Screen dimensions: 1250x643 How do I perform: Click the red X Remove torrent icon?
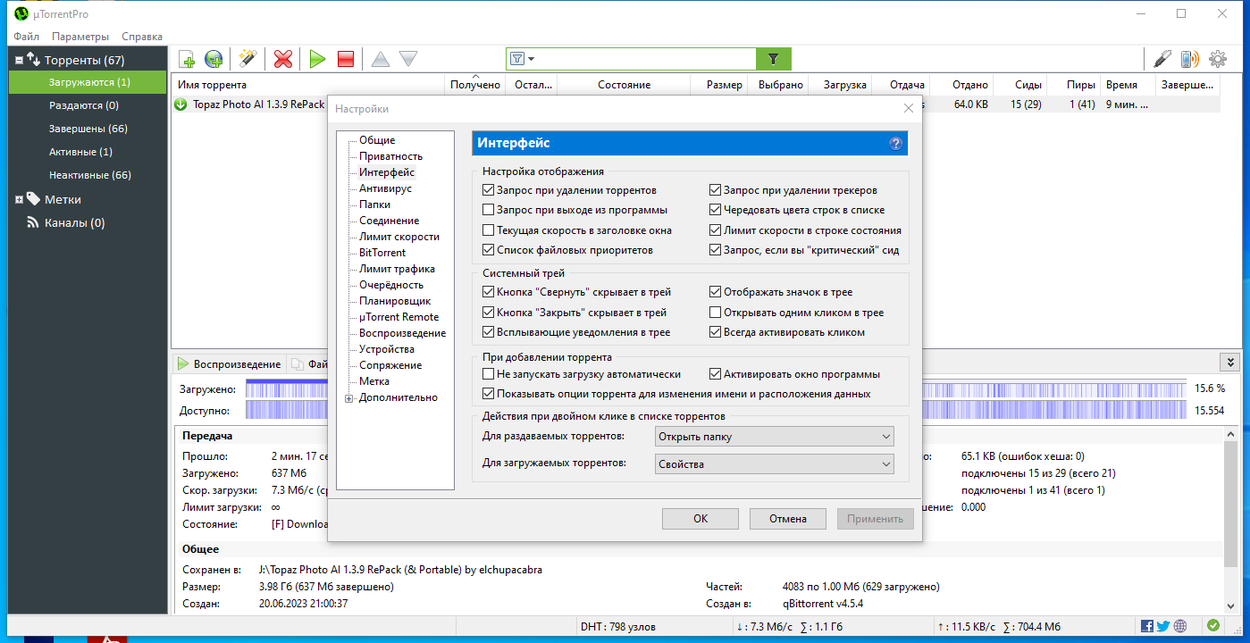(x=283, y=59)
